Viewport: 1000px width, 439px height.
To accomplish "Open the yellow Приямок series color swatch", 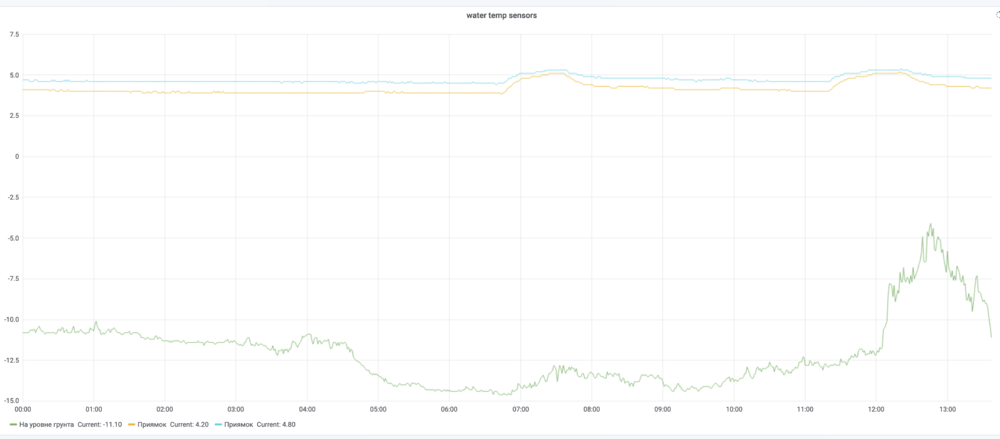I will (x=133, y=424).
